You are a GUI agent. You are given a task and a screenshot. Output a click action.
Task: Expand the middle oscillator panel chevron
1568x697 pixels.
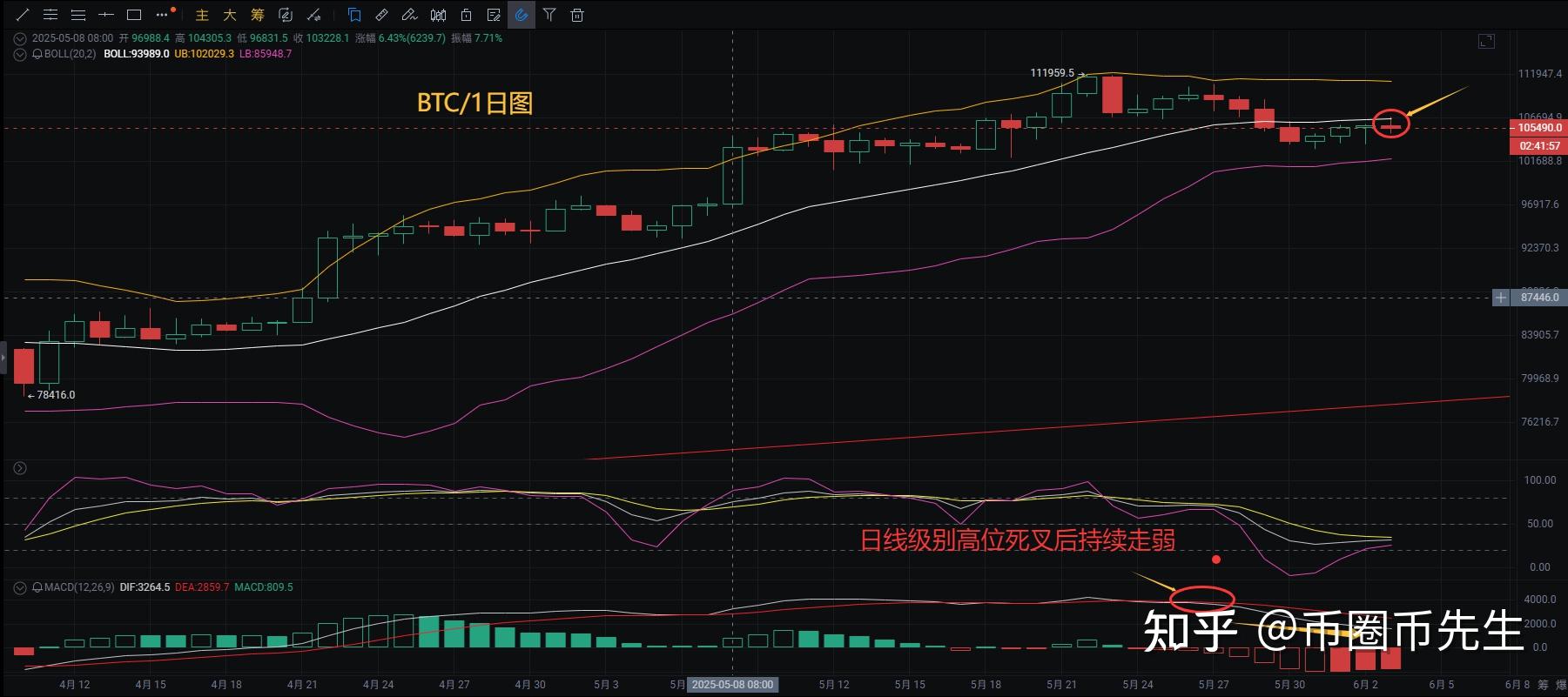click(20, 468)
